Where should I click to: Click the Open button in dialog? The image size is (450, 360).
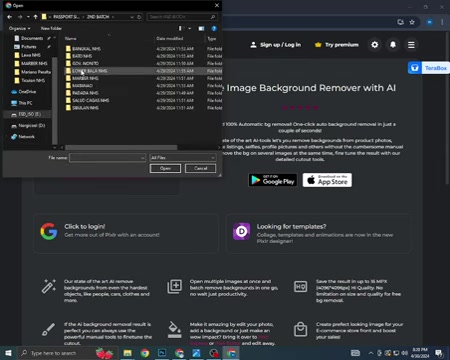click(x=165, y=168)
